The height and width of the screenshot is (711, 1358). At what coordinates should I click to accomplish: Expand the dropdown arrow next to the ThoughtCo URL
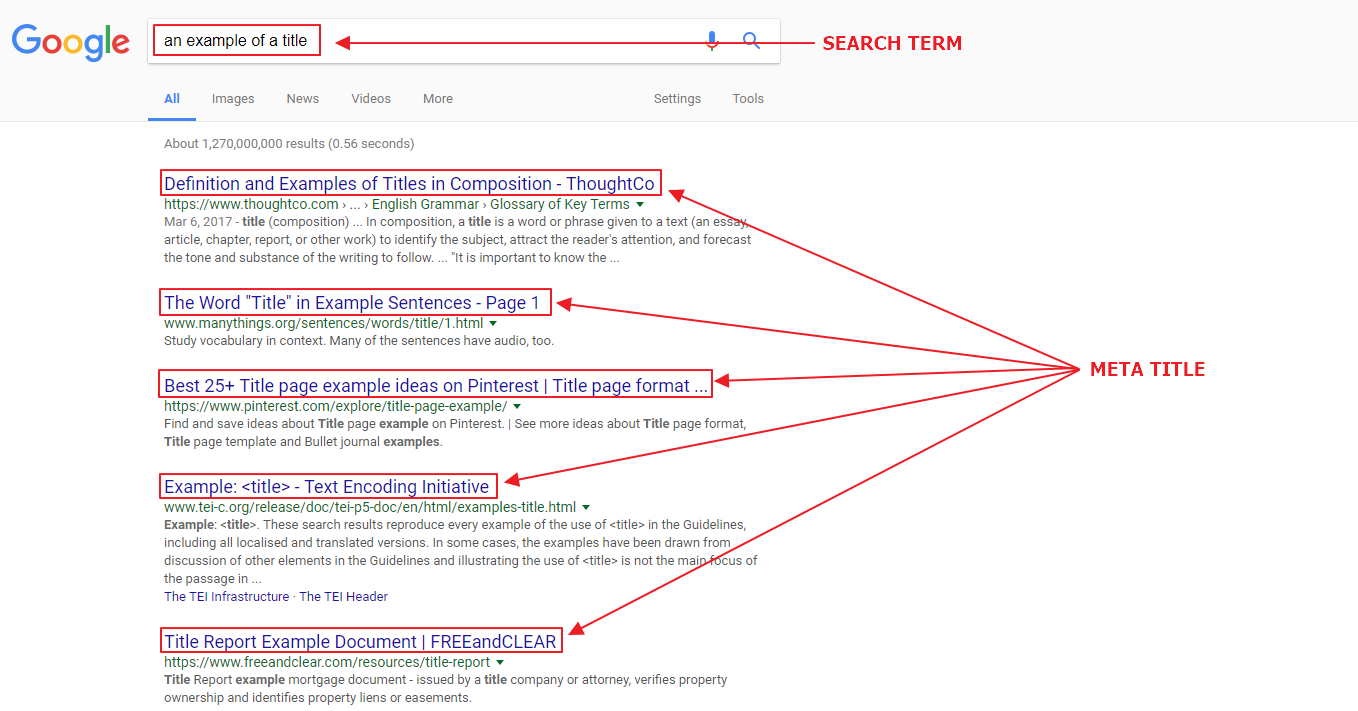[640, 205]
